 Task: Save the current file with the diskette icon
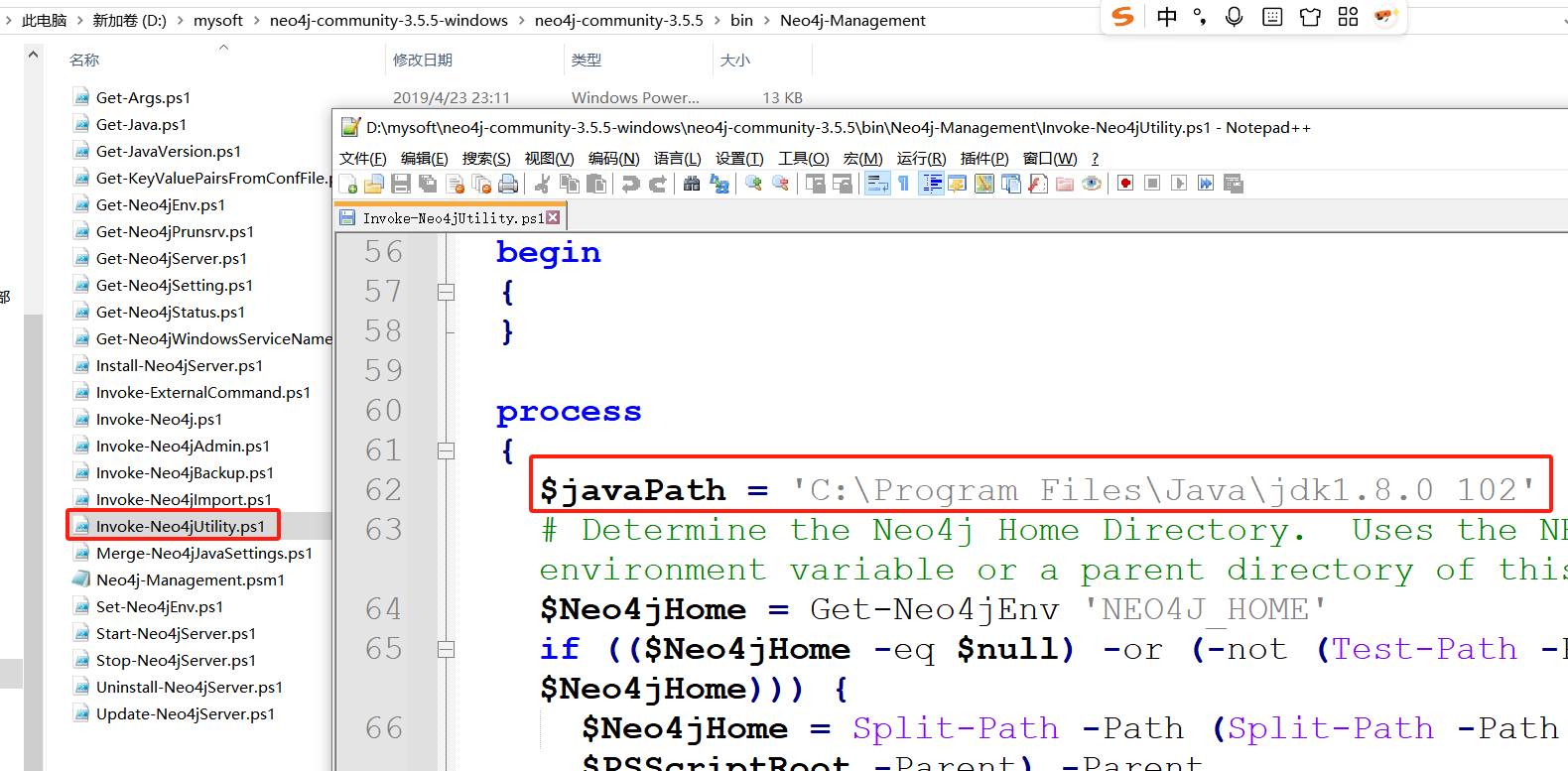pos(400,184)
